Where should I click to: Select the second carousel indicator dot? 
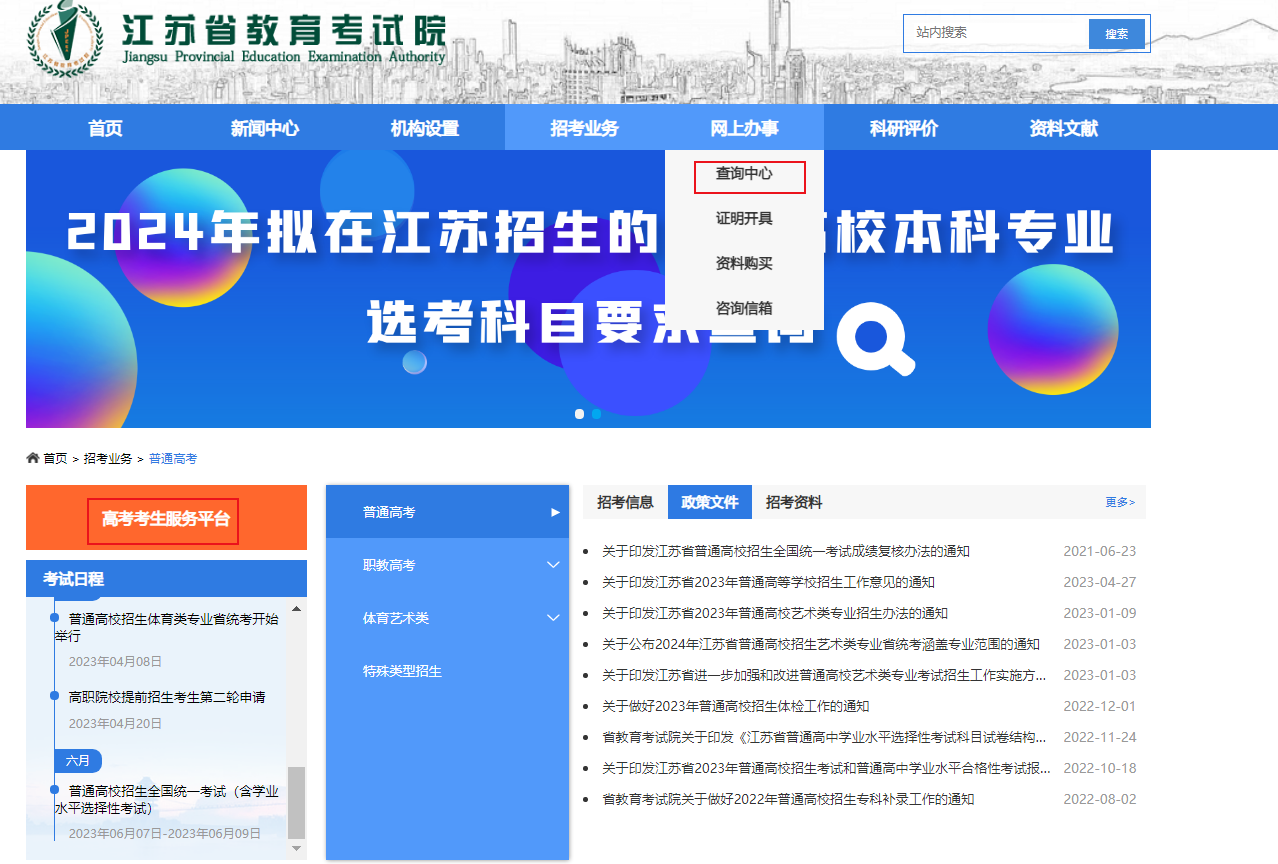[x=596, y=414]
